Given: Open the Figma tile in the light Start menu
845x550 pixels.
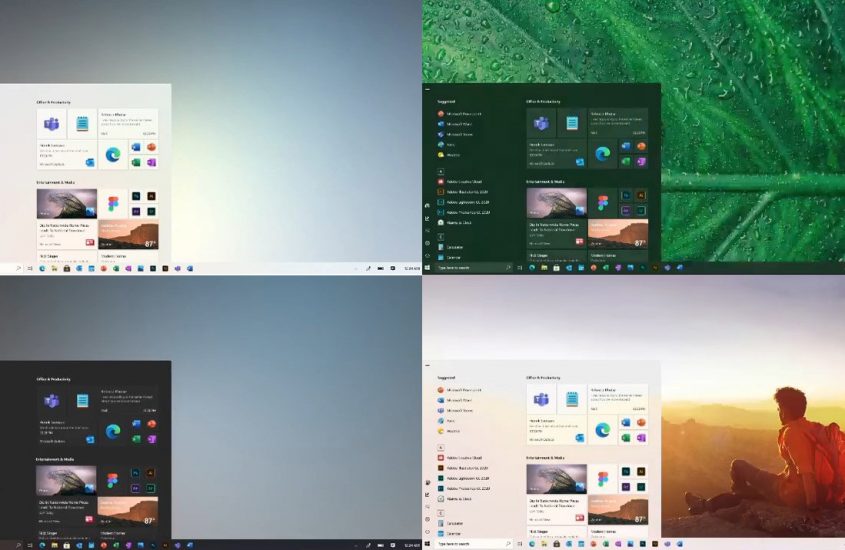Looking at the screenshot, I should pos(113,204).
